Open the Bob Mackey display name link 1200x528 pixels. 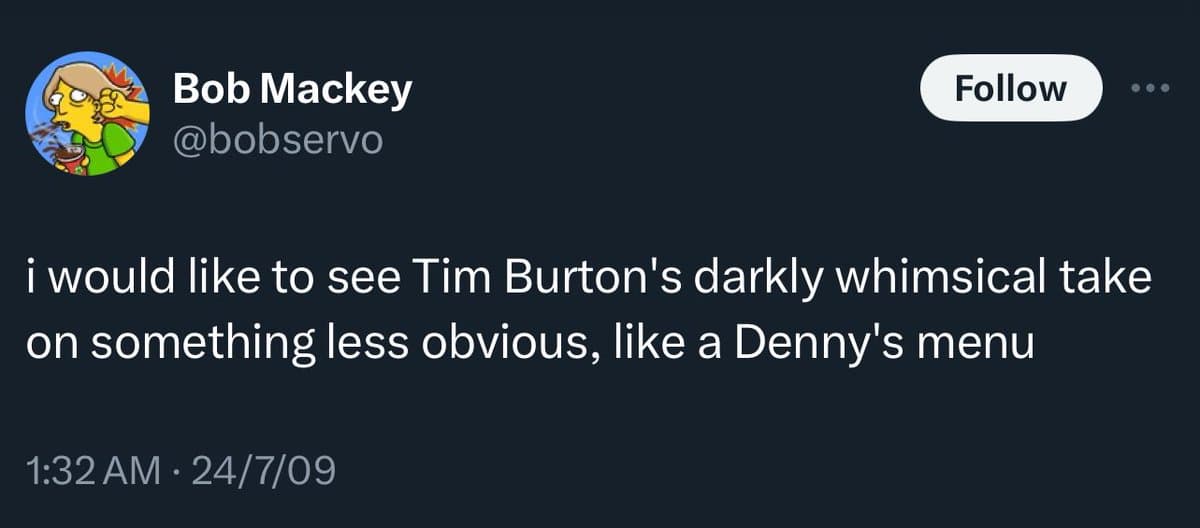292,90
